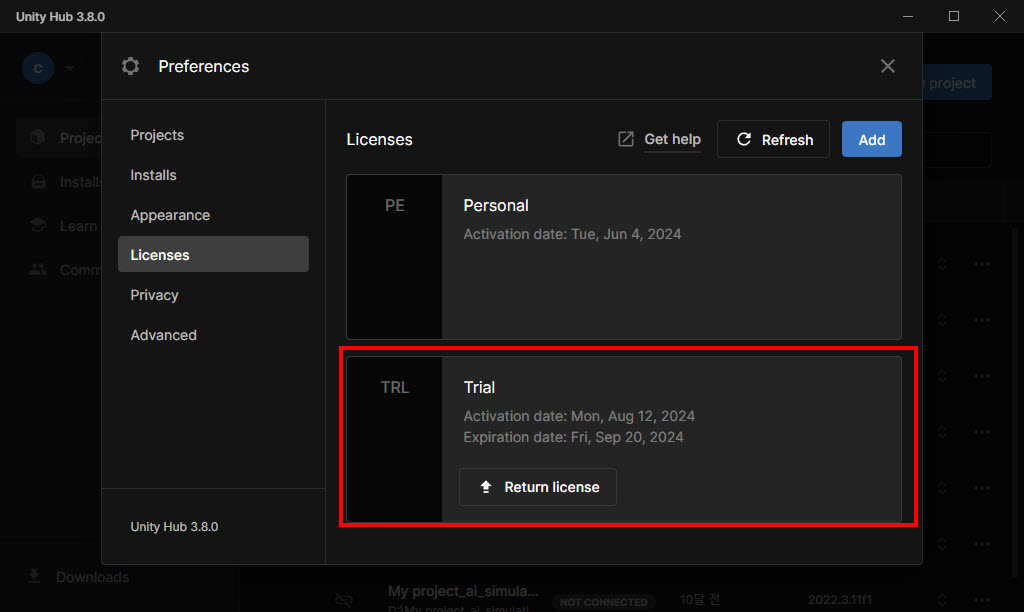Click the Preferences gear icon
1024x612 pixels.
(x=131, y=66)
